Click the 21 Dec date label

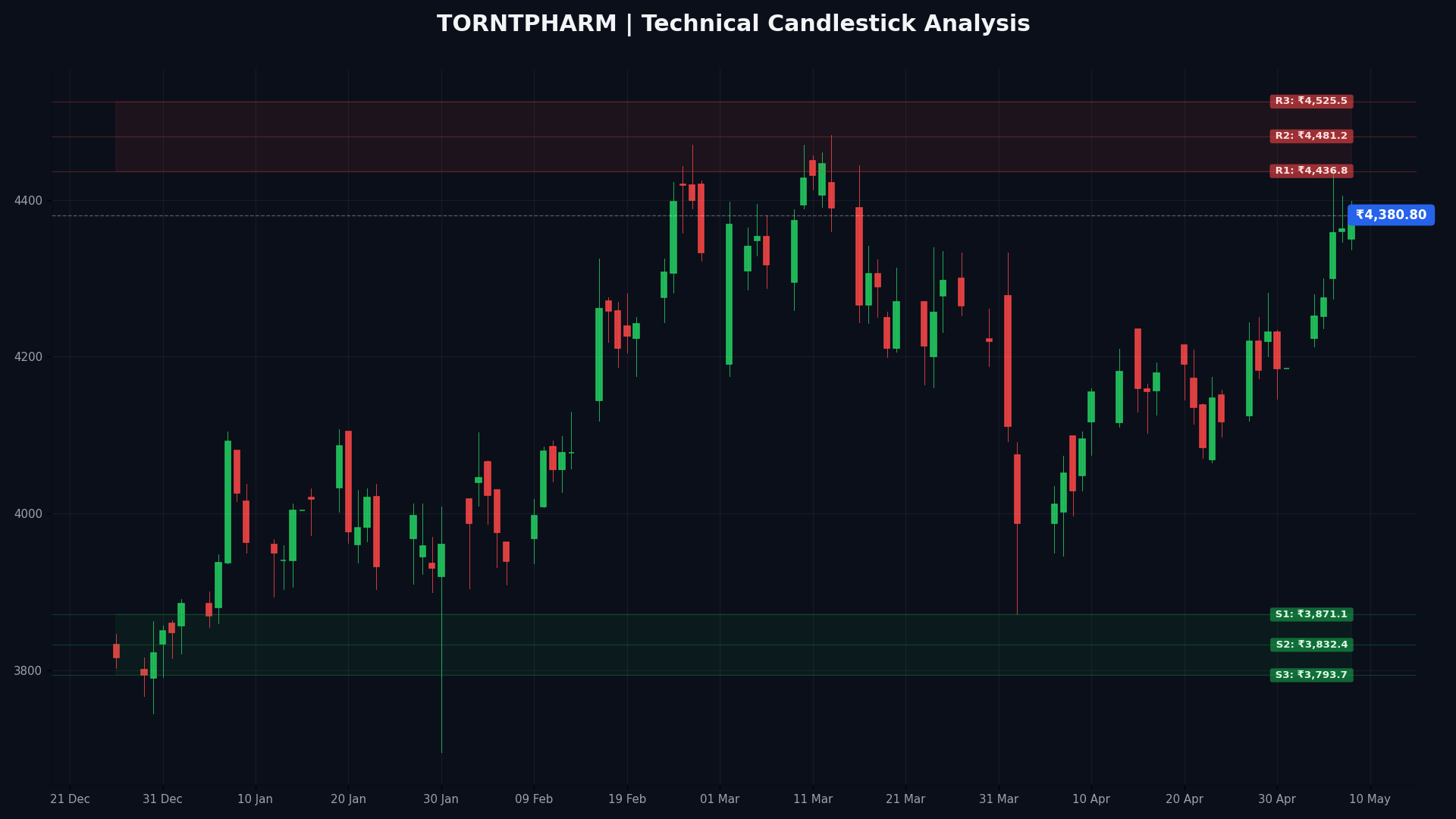[x=70, y=799]
